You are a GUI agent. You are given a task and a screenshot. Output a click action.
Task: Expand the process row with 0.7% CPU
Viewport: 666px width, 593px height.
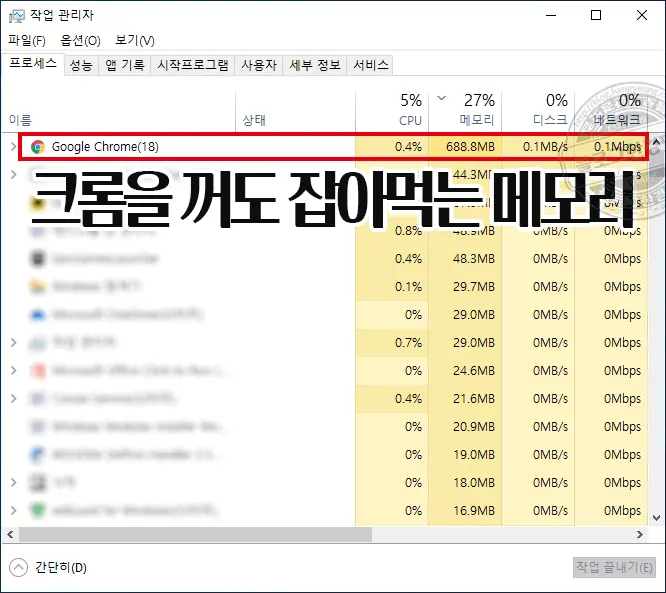pos(14,342)
